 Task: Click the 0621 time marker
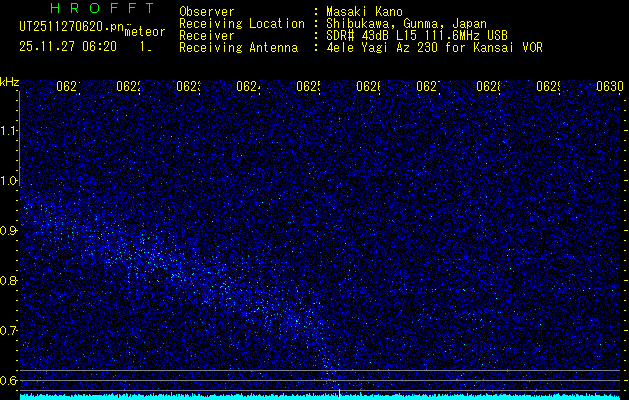pyautogui.click(x=68, y=86)
